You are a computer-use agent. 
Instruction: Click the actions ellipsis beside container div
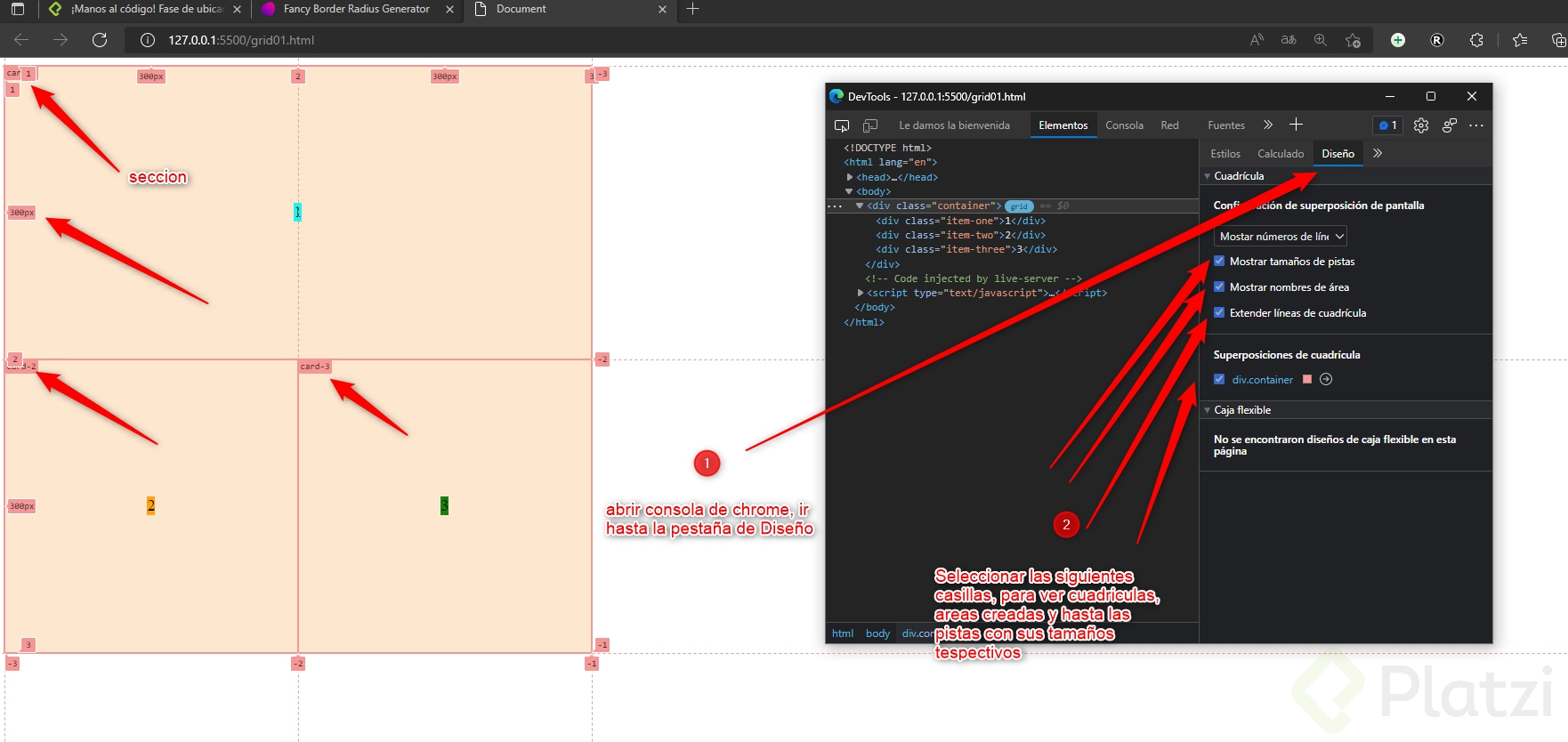(835, 206)
